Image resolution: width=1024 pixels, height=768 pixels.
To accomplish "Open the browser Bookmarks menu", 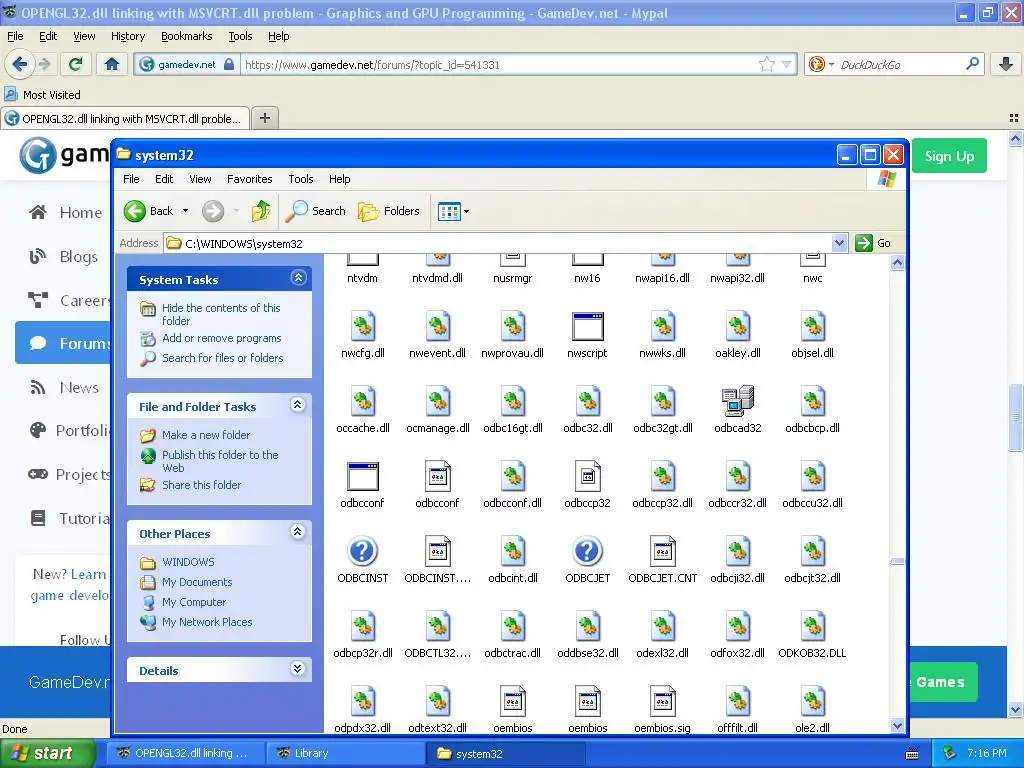I will tap(187, 37).
